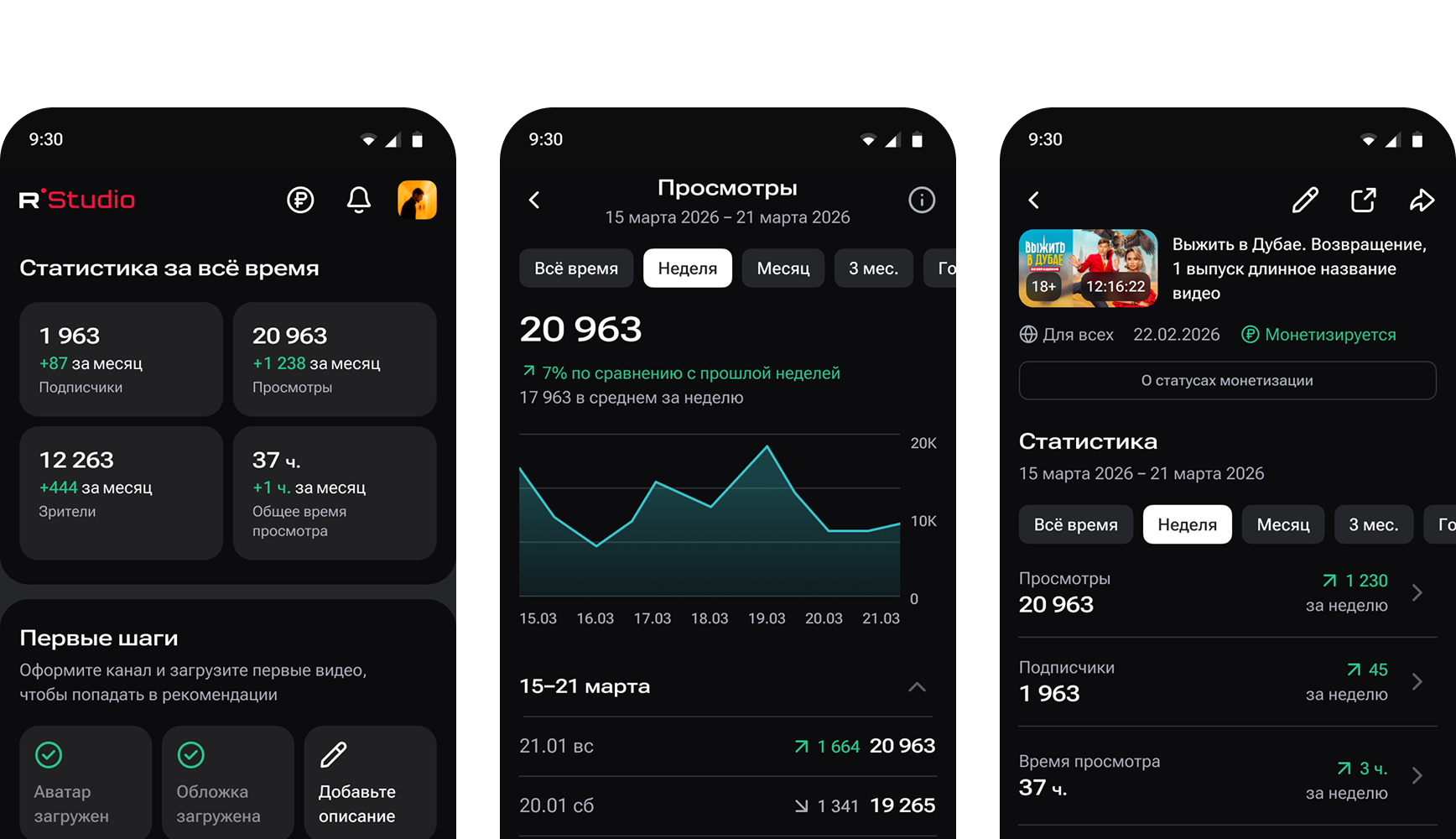Select Неделя tab on Просмотры screen
The width and height of the screenshot is (1456, 839).
coord(688,268)
